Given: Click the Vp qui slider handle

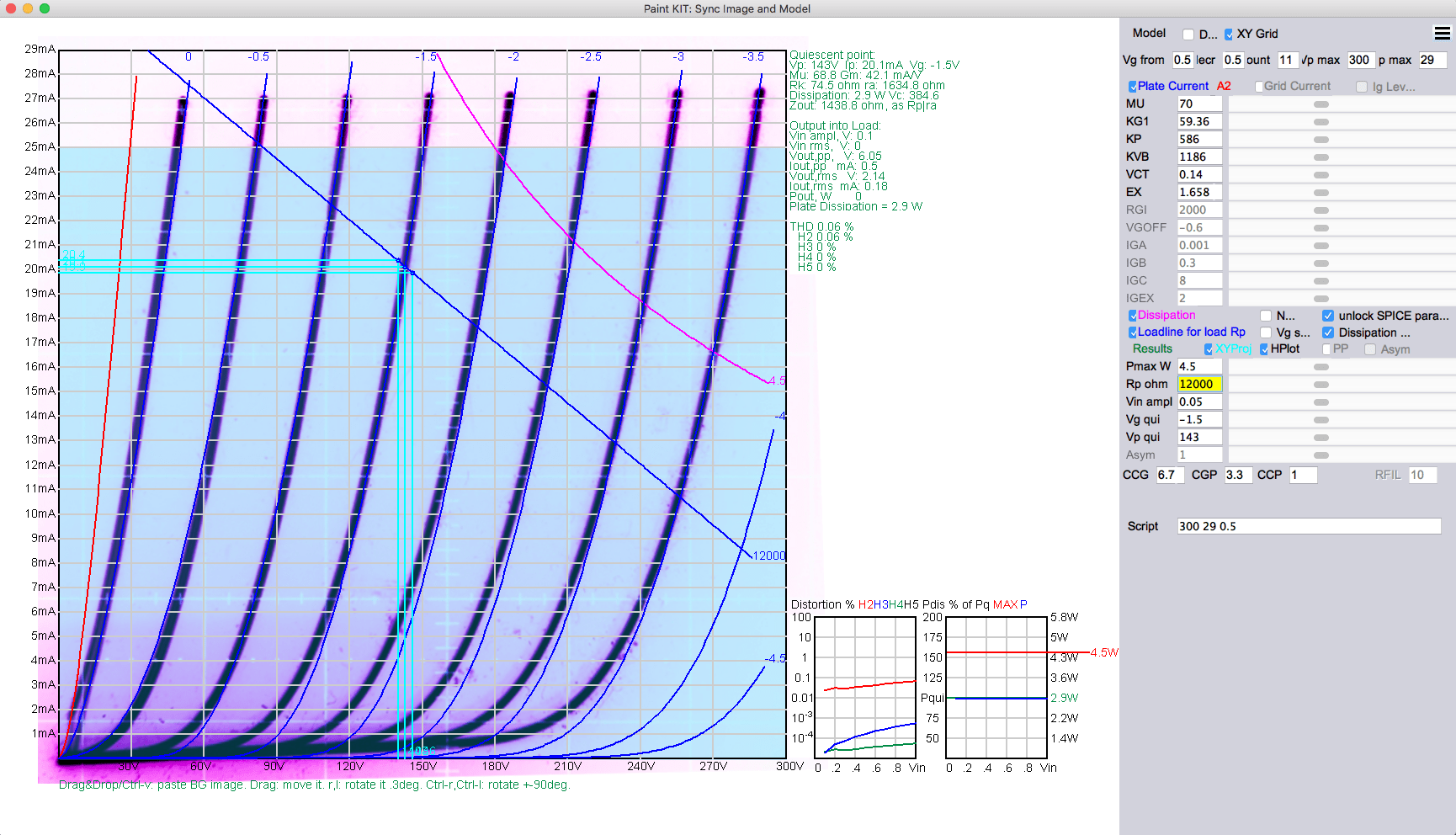Looking at the screenshot, I should [1321, 438].
